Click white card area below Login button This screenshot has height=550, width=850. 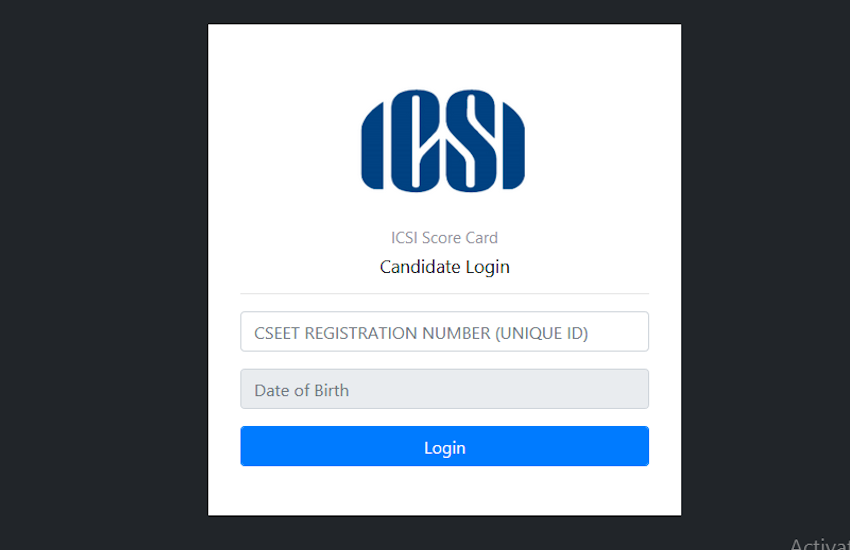point(445,490)
